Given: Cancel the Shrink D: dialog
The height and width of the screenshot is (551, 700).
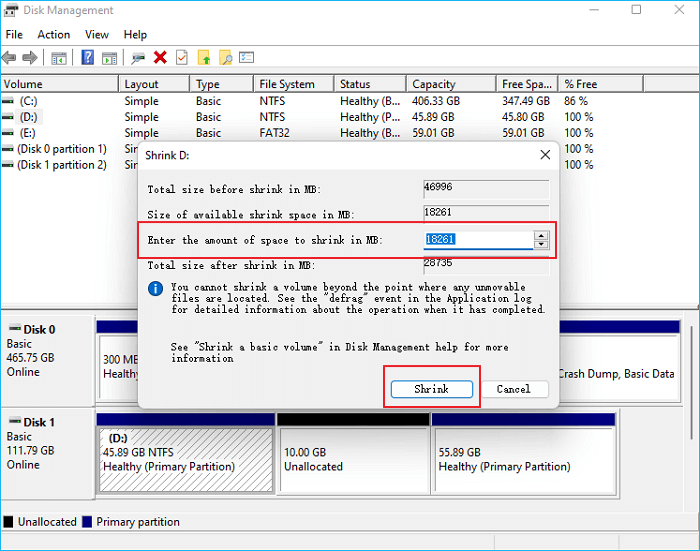Looking at the screenshot, I should point(514,389).
